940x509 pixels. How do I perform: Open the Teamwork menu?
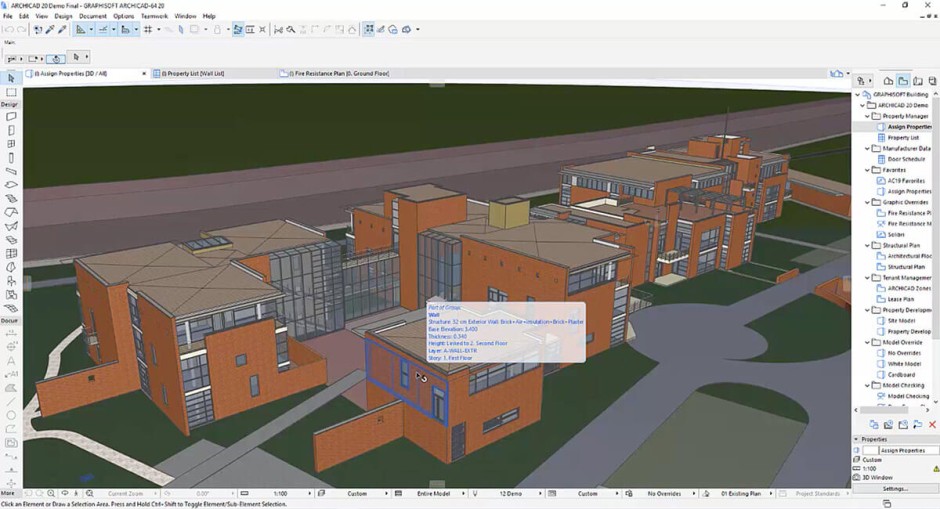point(154,16)
